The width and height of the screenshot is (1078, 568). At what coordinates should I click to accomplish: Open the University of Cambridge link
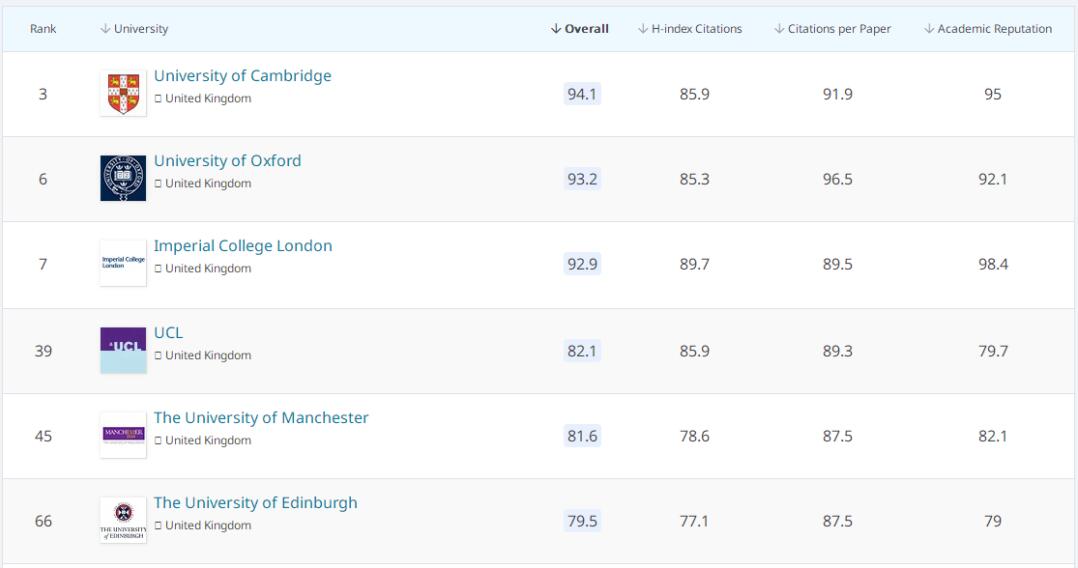[x=242, y=76]
